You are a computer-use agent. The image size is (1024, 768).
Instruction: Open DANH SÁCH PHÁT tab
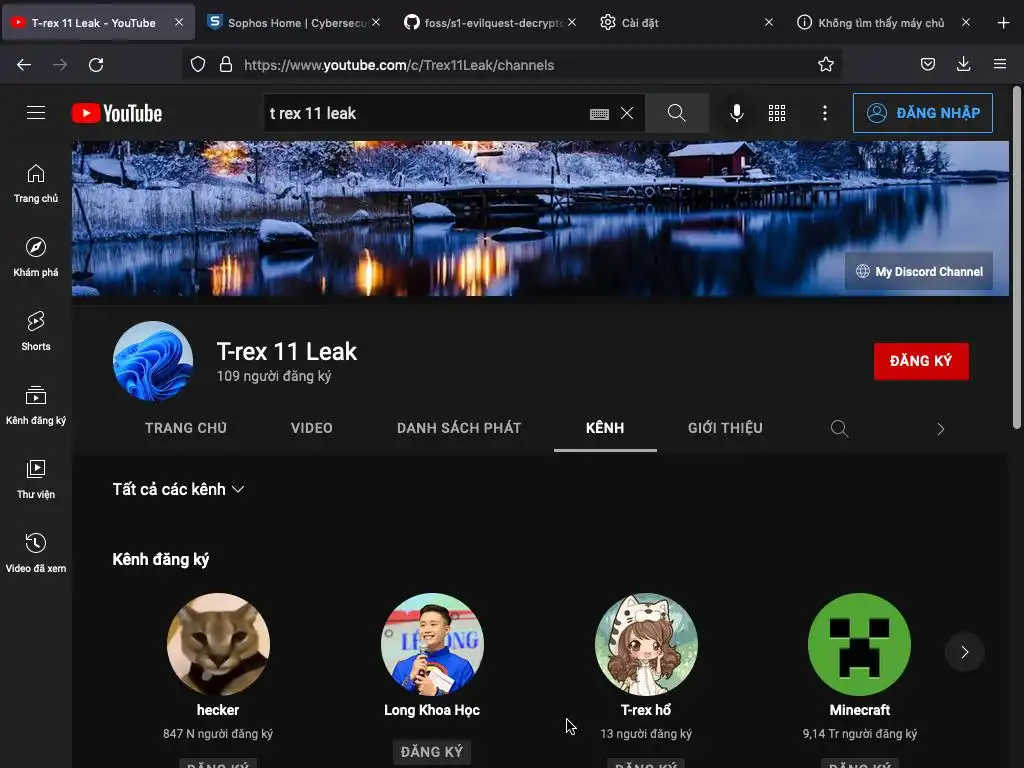tap(459, 428)
